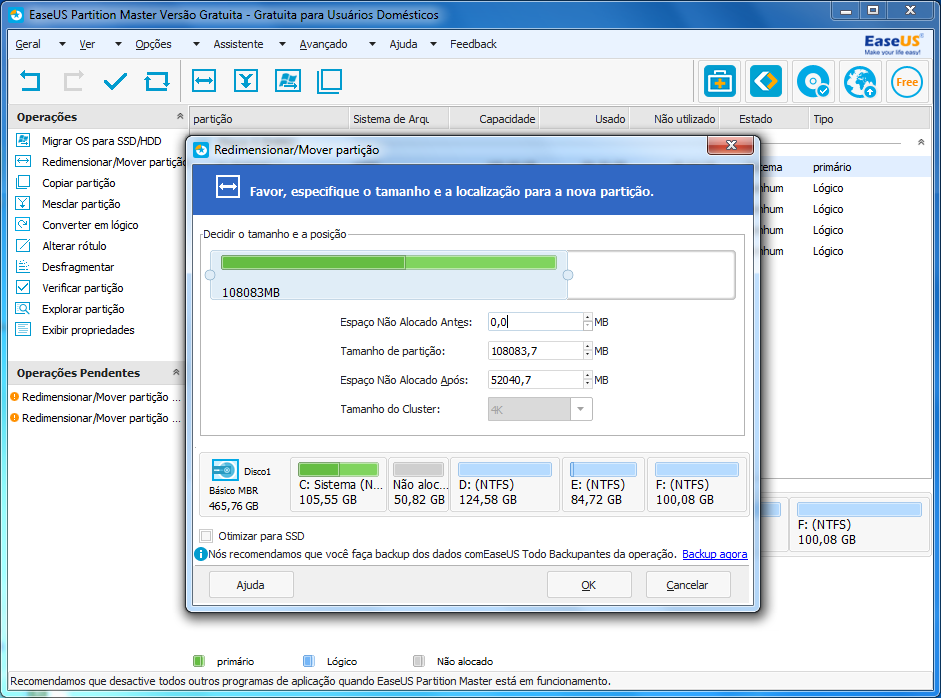Click Migrar OS para SSD/HDD operation
The width and height of the screenshot is (941, 698).
(101, 141)
